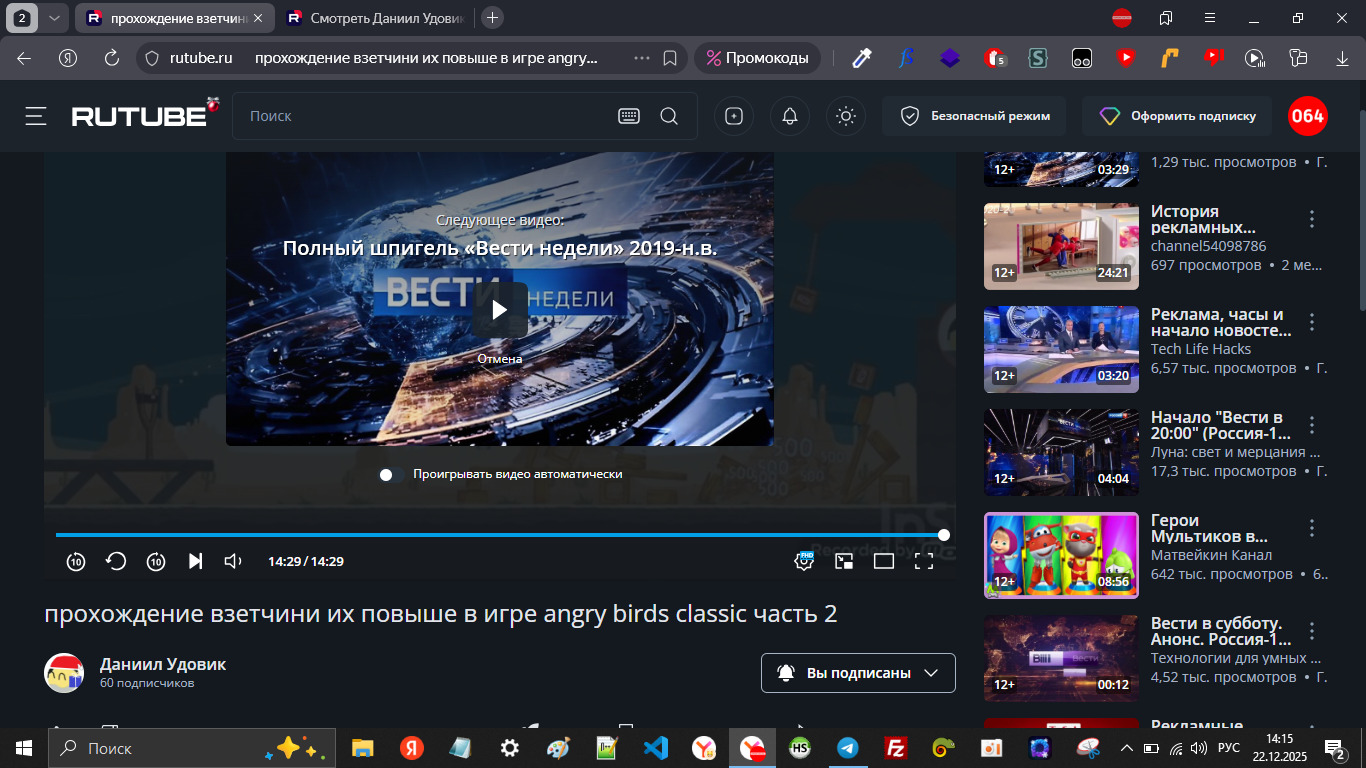Click the notifications bell icon

(790, 116)
